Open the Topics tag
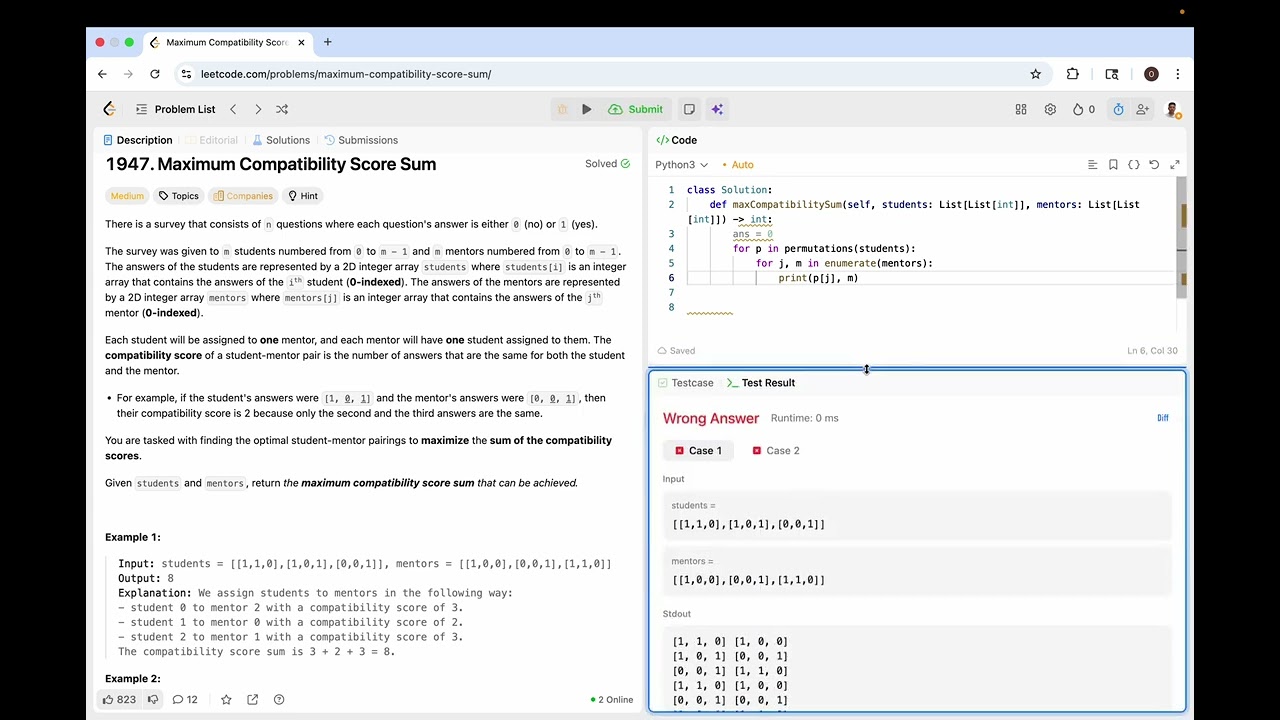This screenshot has height=720, width=1280. click(x=178, y=196)
